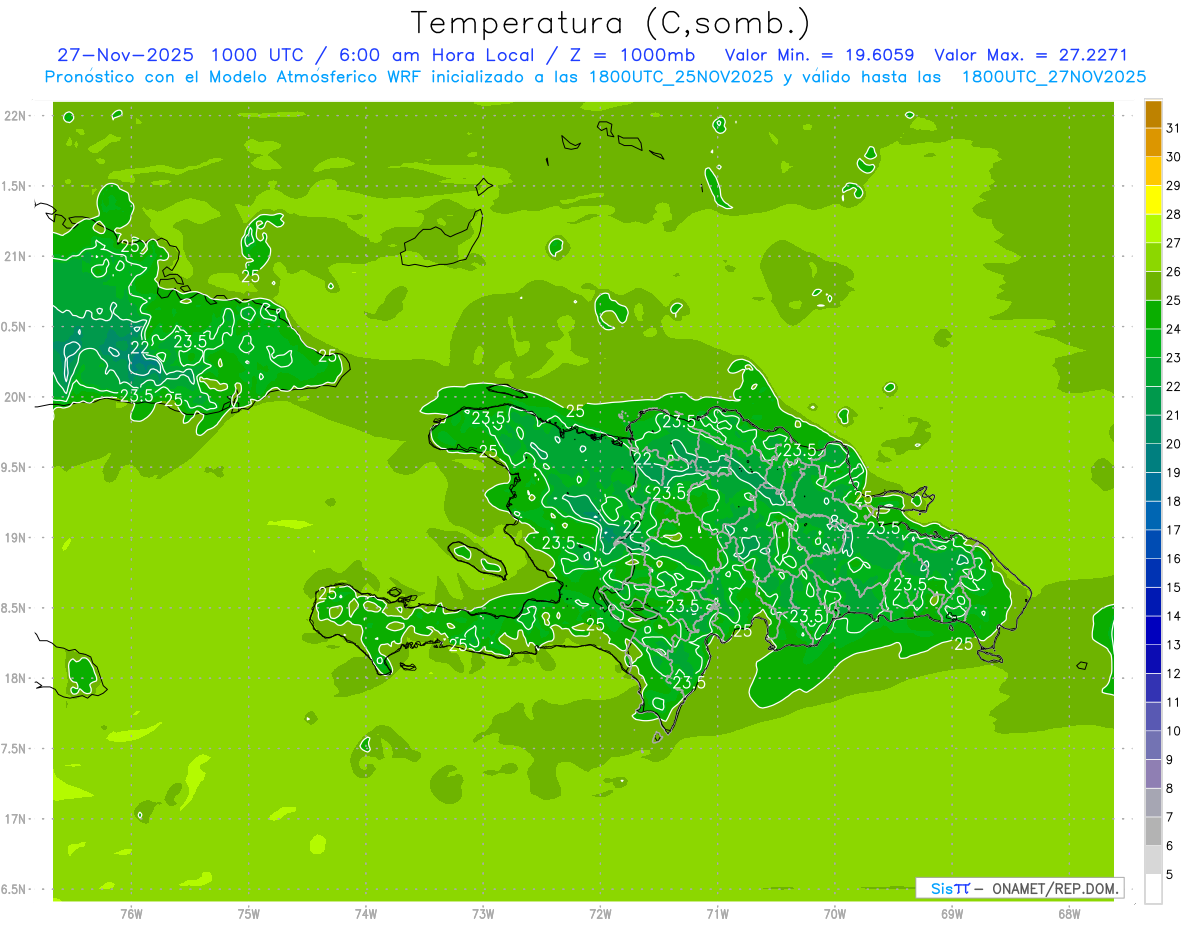Screen dimensions: 1200x927
Task: Click the 74W longitude axis label
Action: click(366, 914)
